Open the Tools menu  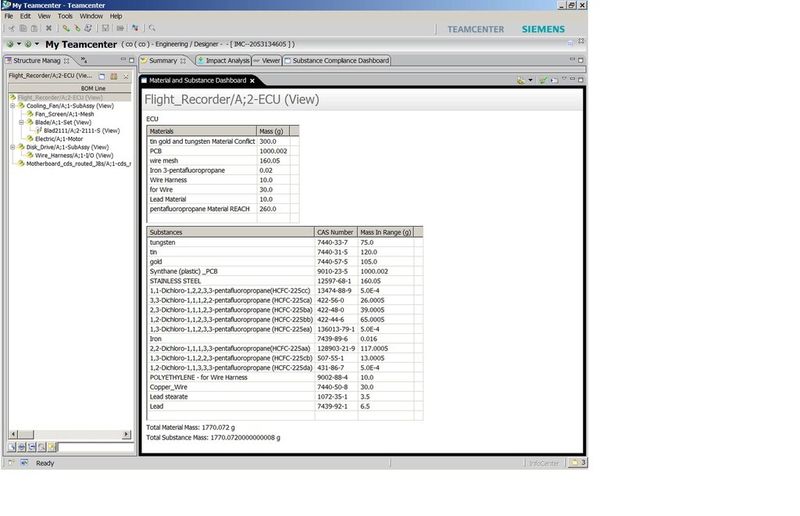[65, 16]
